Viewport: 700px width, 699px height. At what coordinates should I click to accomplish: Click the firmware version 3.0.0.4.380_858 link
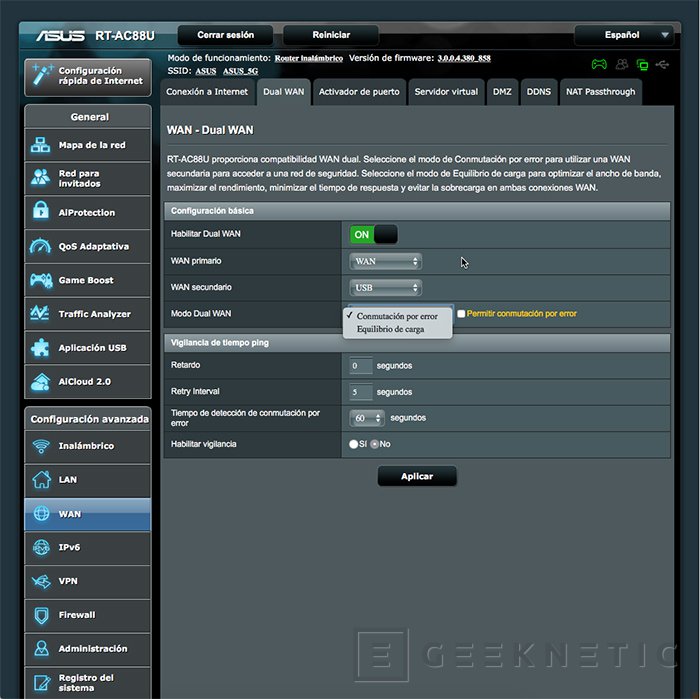coord(464,58)
